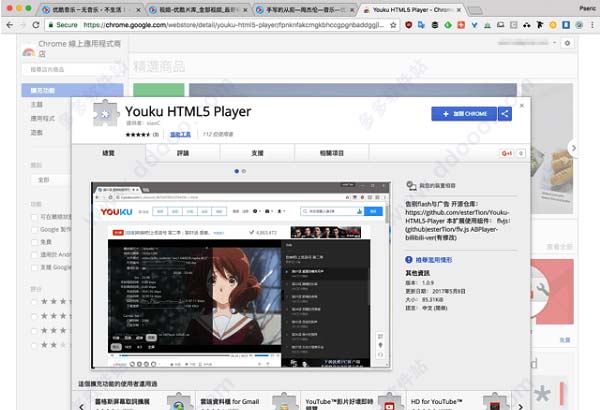
Task: Toggle the 免費 free filter checkbox
Action: [34, 242]
